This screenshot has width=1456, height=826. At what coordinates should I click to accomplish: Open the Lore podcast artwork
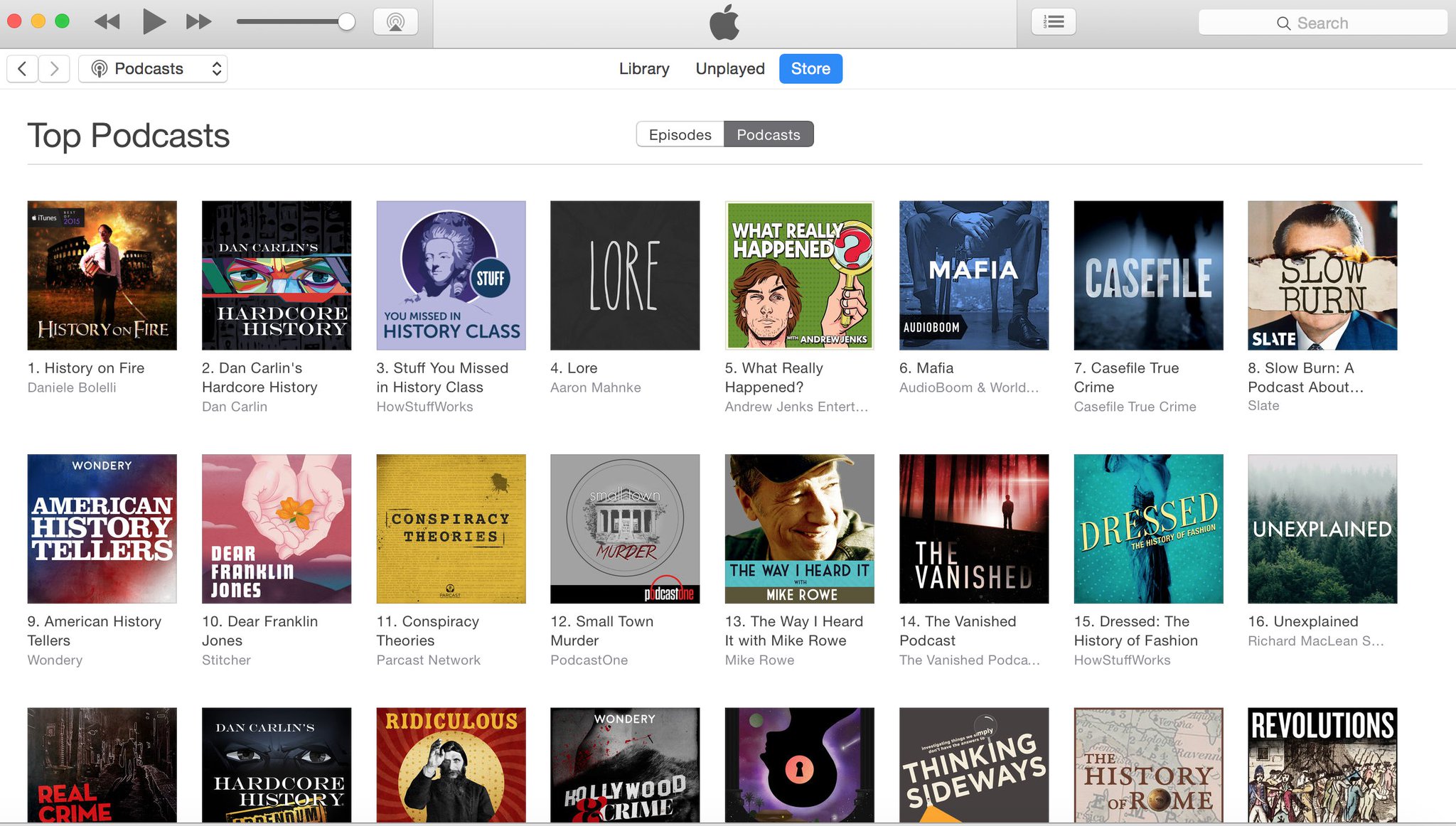click(x=625, y=275)
